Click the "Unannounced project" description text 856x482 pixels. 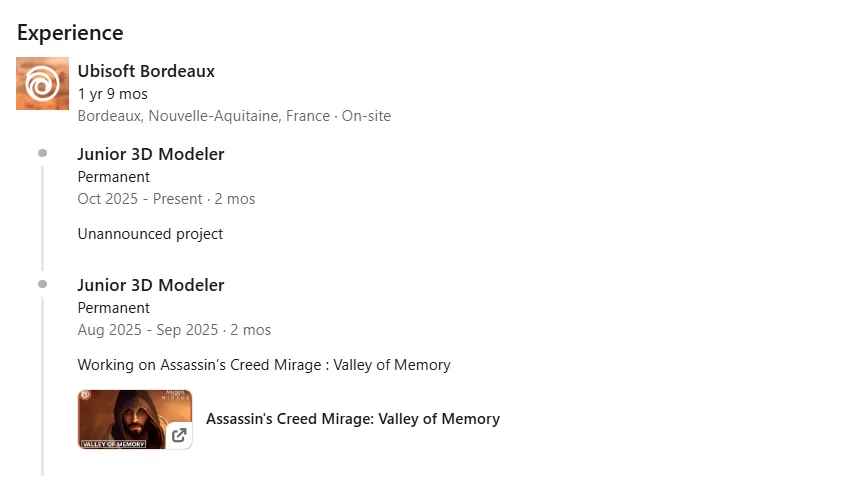(x=150, y=234)
